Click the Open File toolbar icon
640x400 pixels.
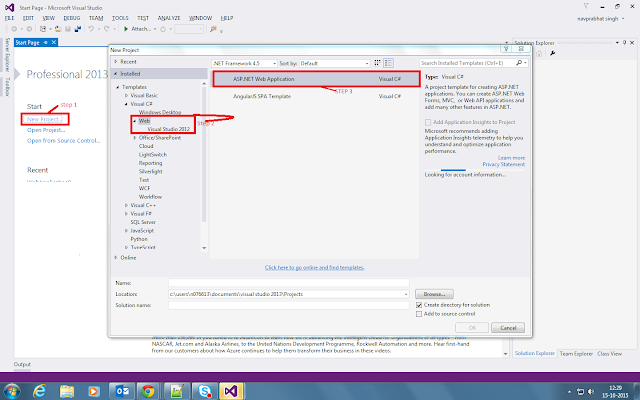click(58, 29)
